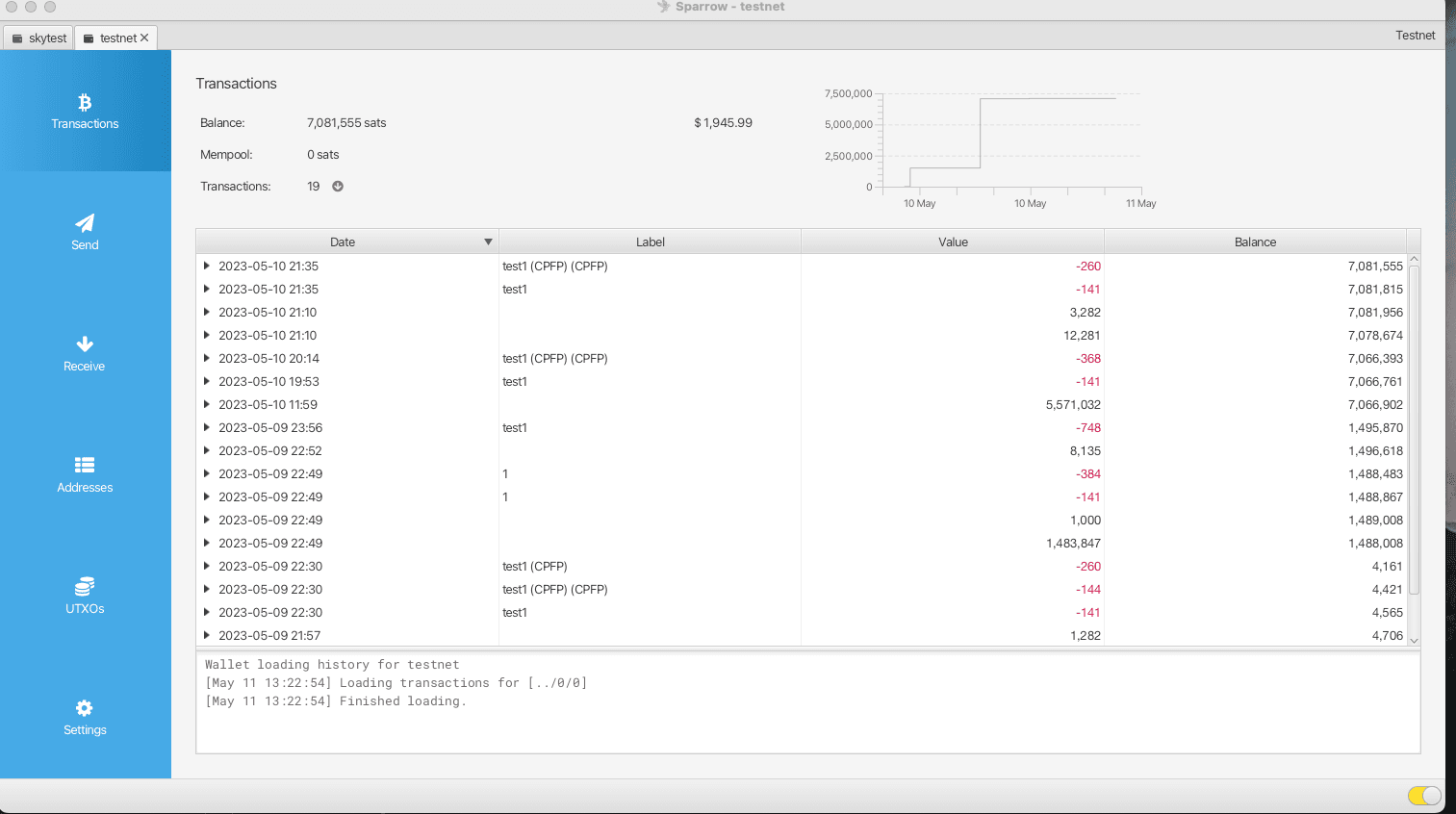Open the Receive arrow icon
The width and height of the screenshot is (1456, 814).
pos(85,343)
